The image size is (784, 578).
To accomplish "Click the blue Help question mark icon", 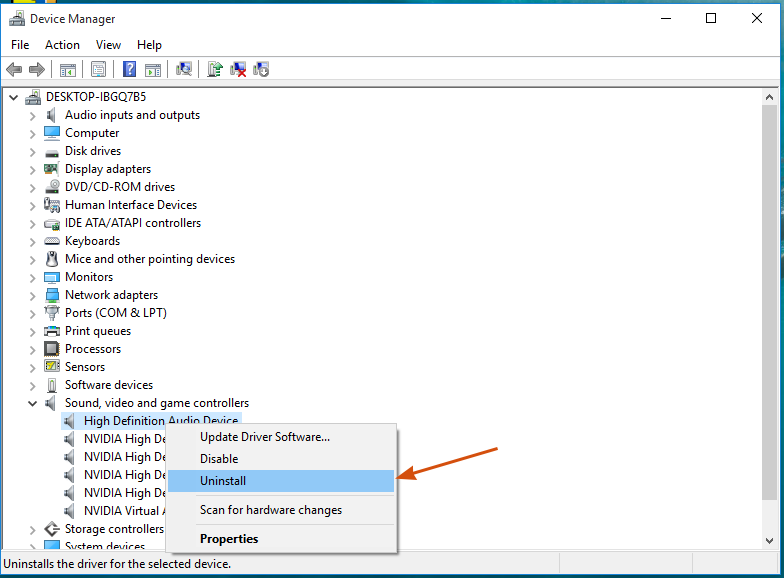I will click(x=130, y=69).
